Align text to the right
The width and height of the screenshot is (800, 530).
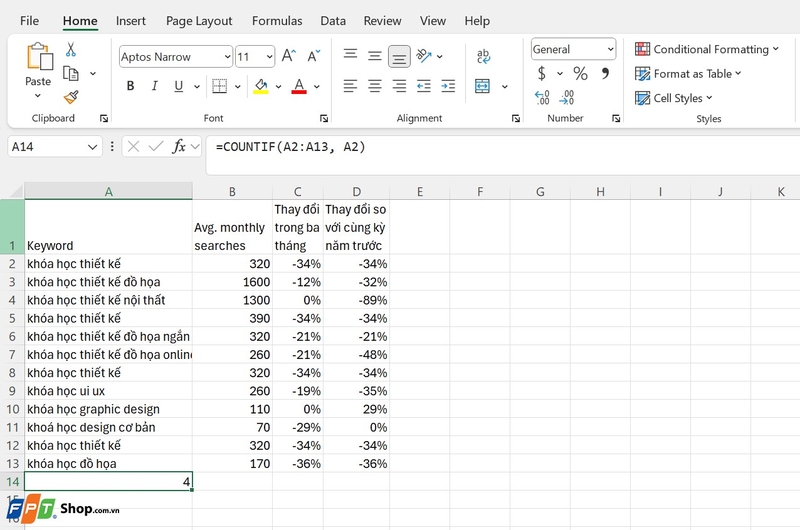coord(399,86)
